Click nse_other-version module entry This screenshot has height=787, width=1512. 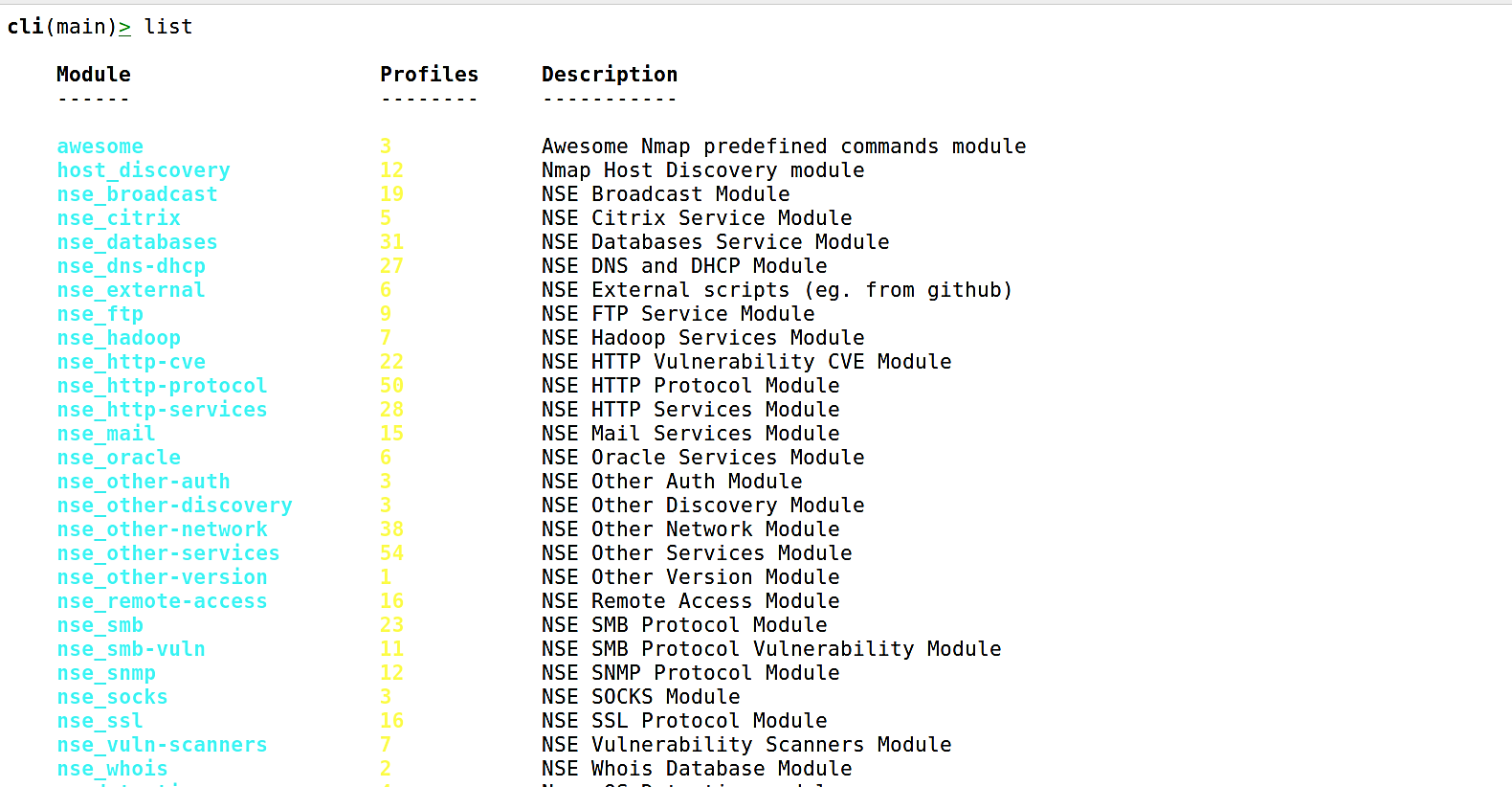point(162,577)
